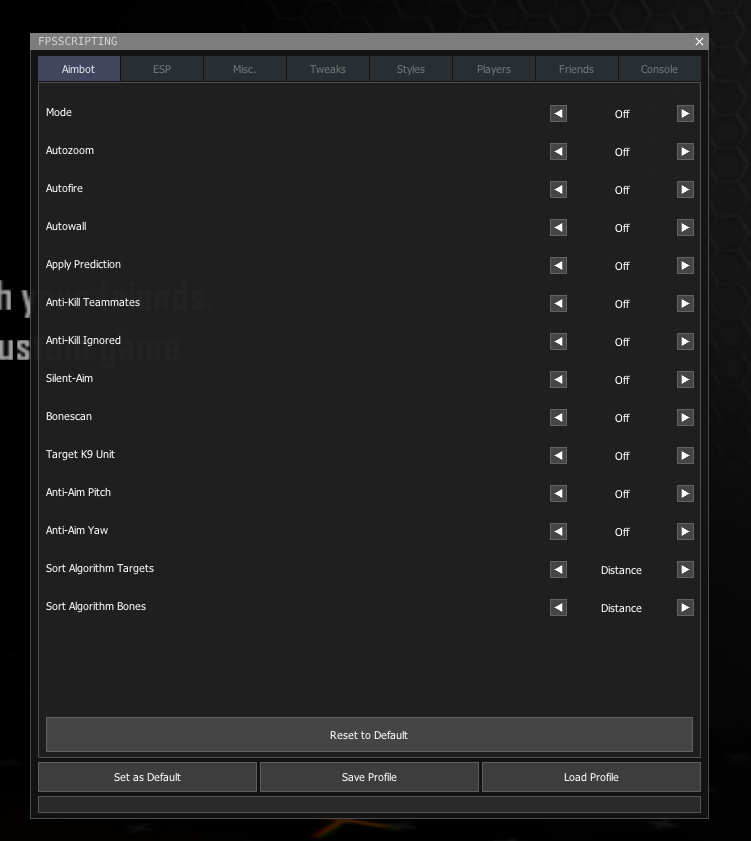Click the Load Profile button
Image resolution: width=751 pixels, height=841 pixels.
tap(591, 777)
